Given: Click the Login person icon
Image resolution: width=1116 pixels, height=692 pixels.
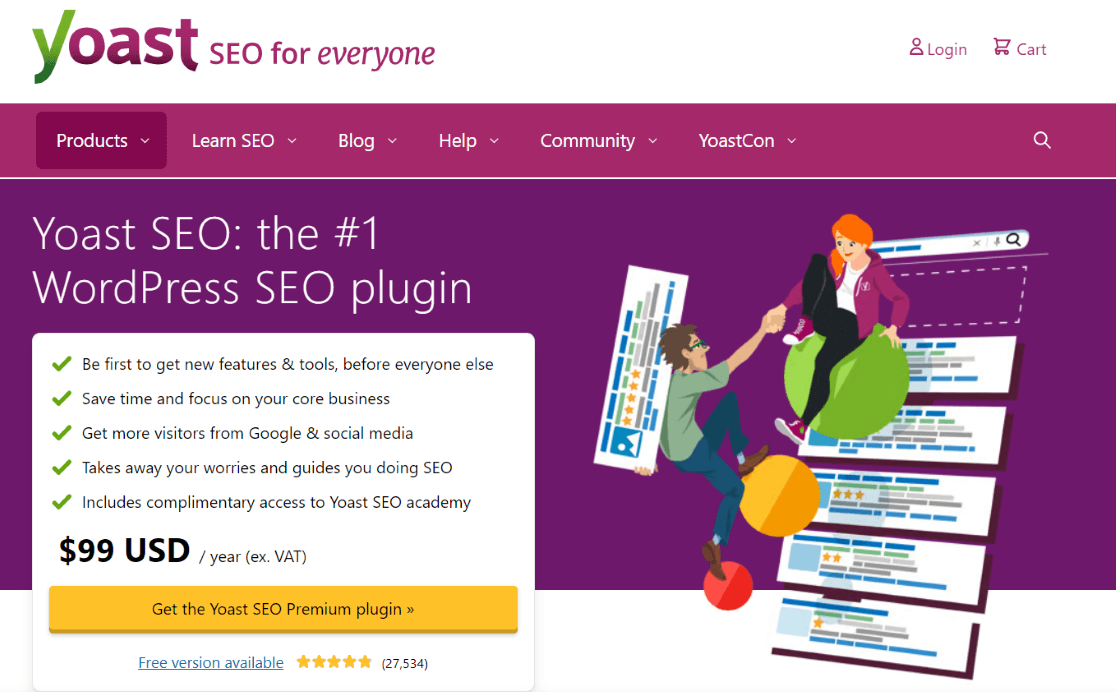Looking at the screenshot, I should (x=915, y=47).
